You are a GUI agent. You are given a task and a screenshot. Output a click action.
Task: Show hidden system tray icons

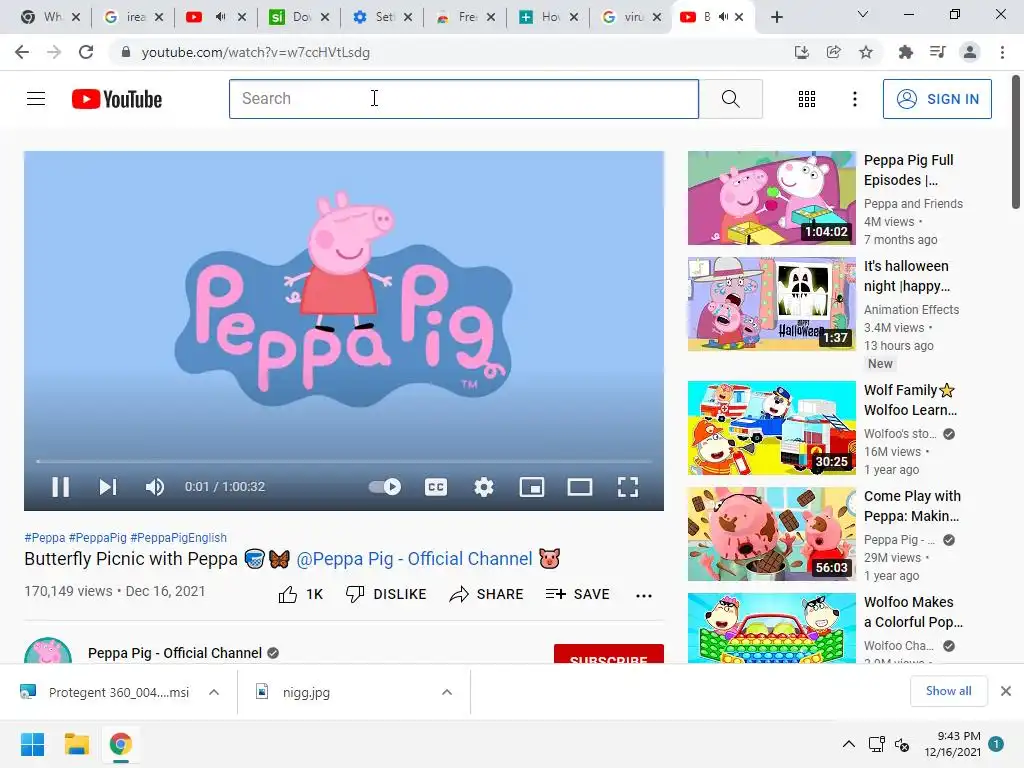[x=848, y=744]
